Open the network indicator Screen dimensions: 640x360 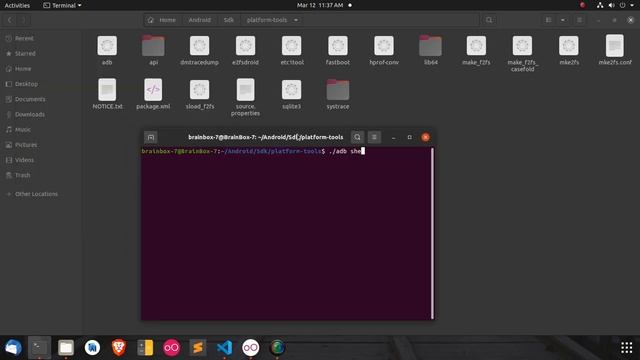(600, 5)
